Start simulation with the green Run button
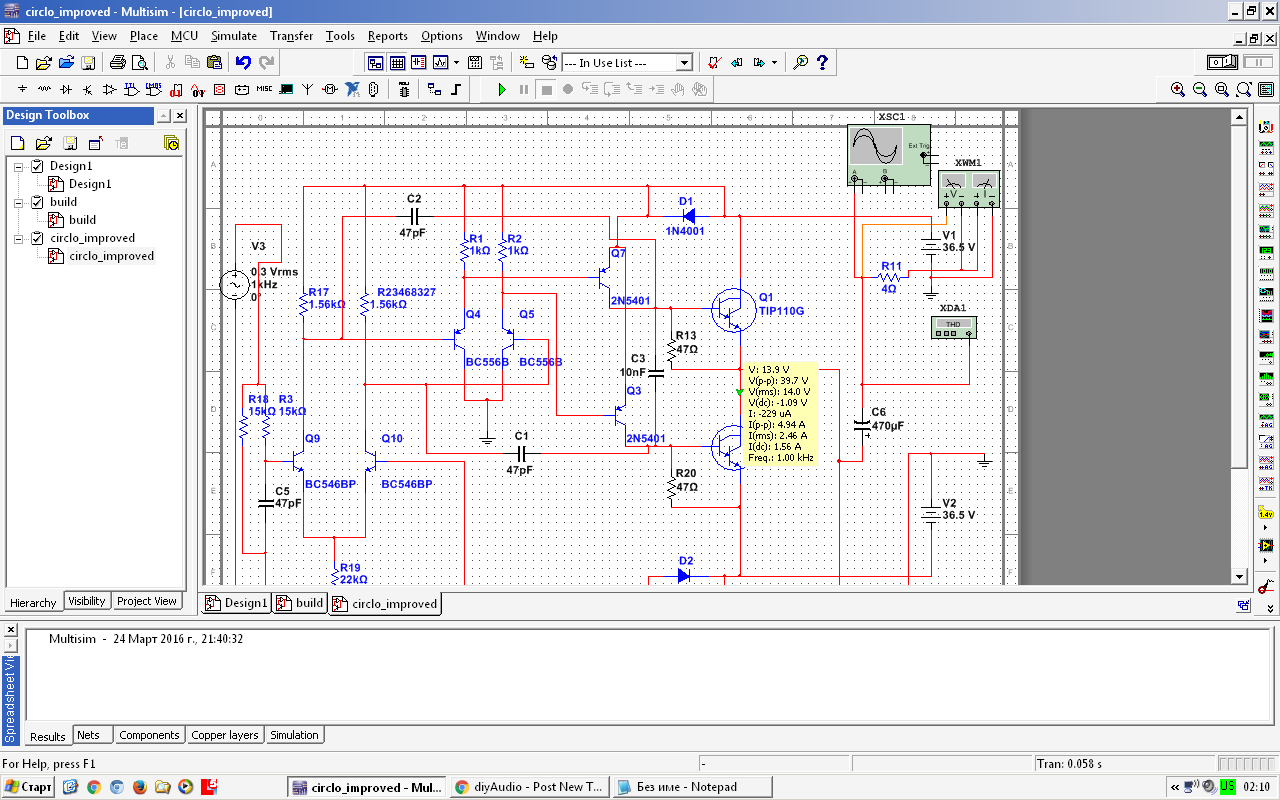 tap(502, 89)
